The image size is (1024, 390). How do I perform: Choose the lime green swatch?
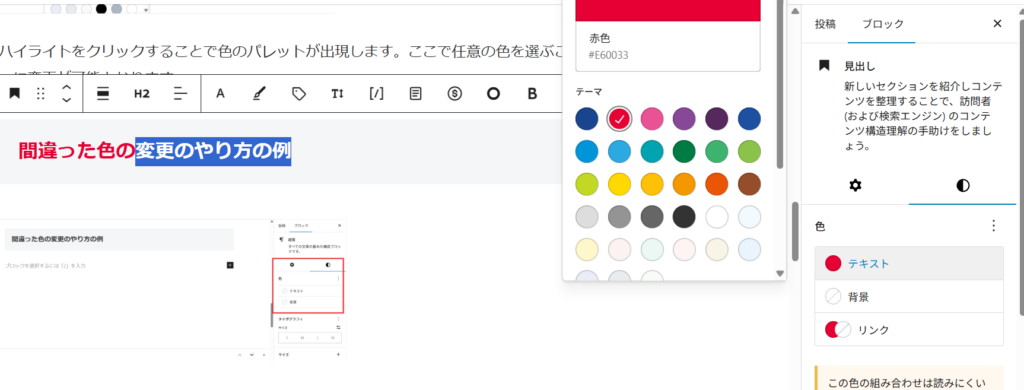pos(586,184)
